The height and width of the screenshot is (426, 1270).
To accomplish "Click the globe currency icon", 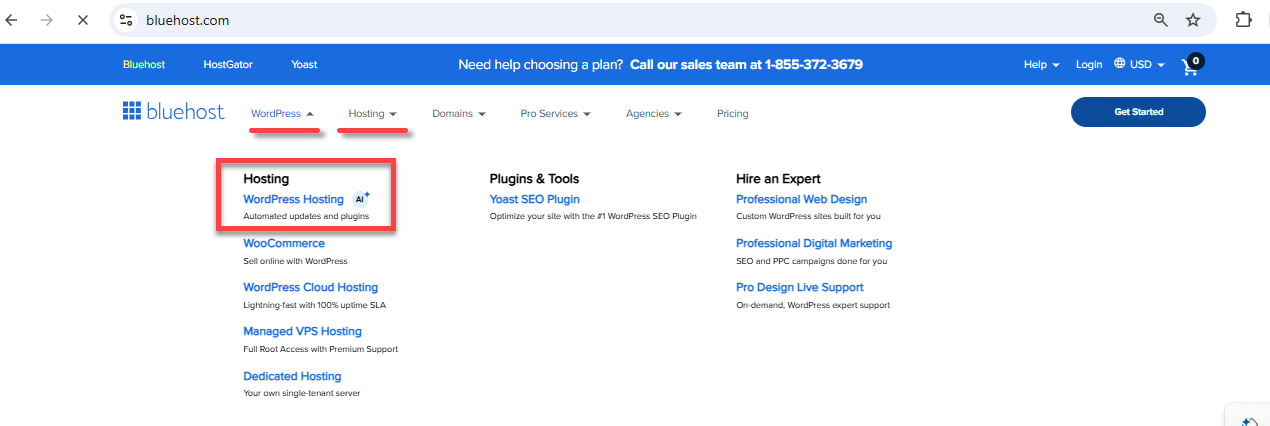I will point(1120,64).
